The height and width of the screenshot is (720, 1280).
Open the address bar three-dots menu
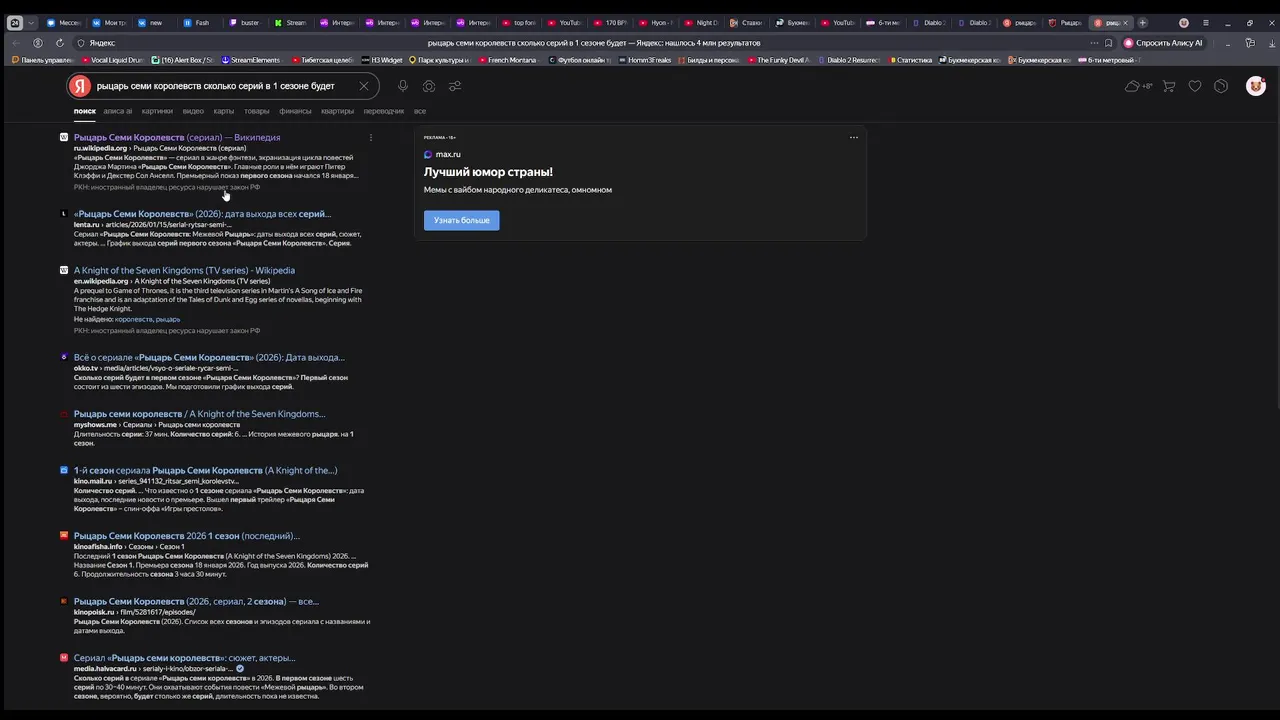click(x=1094, y=43)
